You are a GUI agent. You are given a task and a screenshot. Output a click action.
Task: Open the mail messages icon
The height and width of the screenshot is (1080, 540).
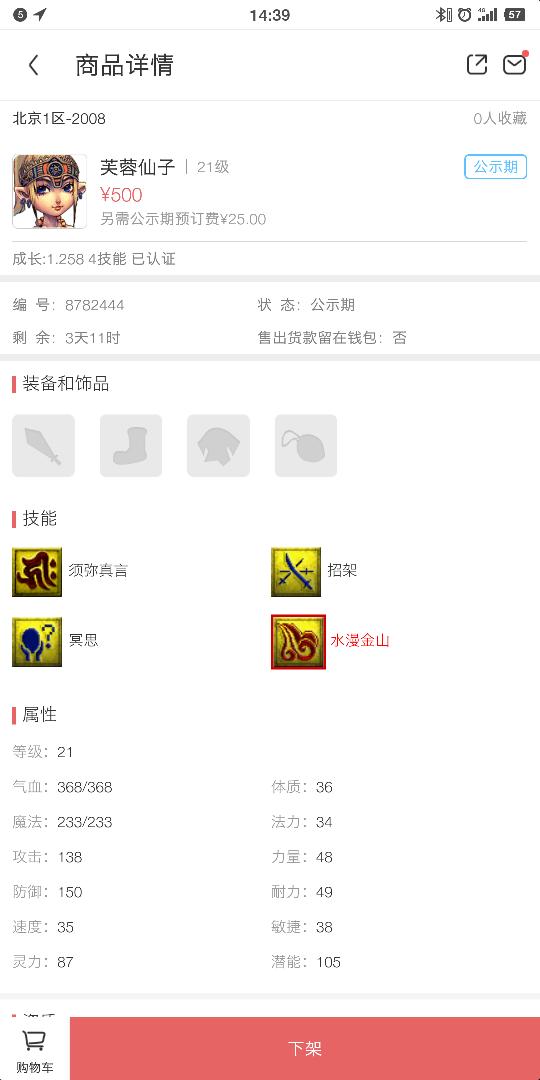click(x=515, y=64)
